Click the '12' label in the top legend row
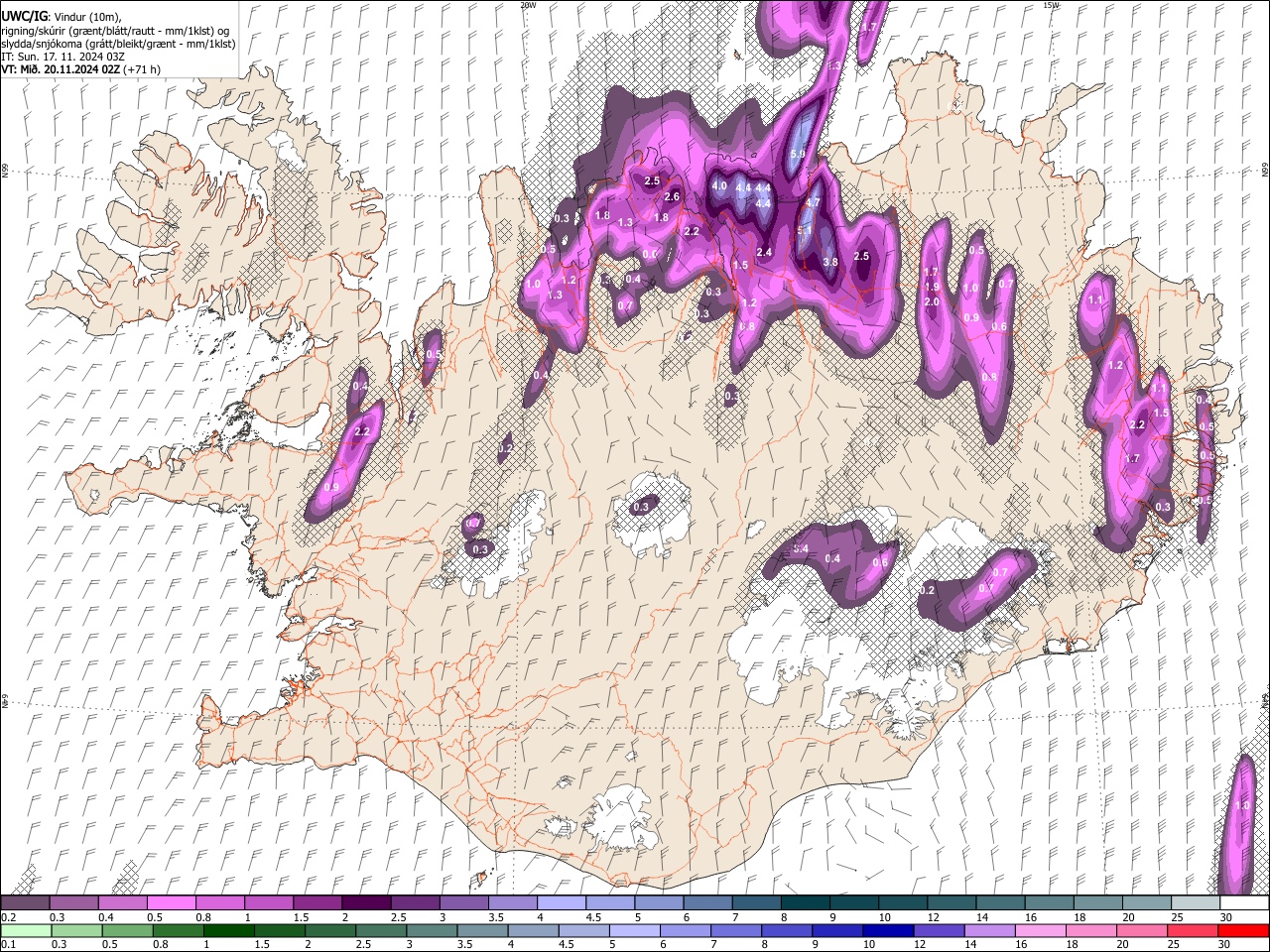Viewport: 1270px width, 952px height. coord(934,917)
